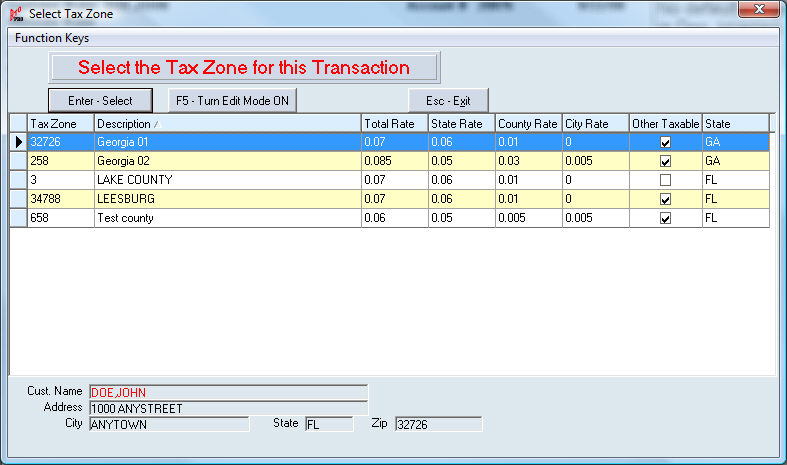Image resolution: width=787 pixels, height=465 pixels.
Task: Select the Test county description cell
Action: (227, 218)
